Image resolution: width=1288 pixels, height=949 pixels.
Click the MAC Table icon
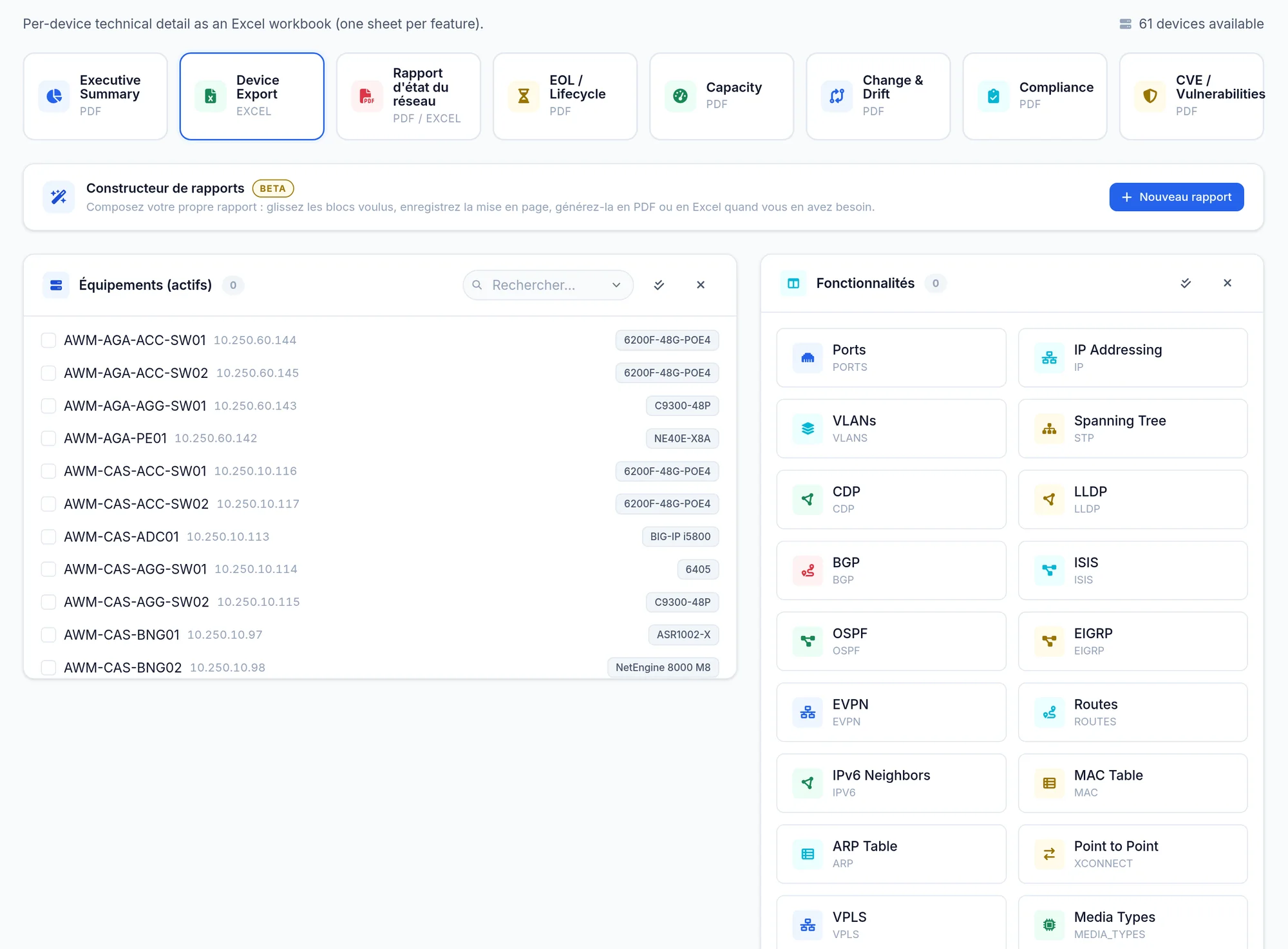(1049, 784)
